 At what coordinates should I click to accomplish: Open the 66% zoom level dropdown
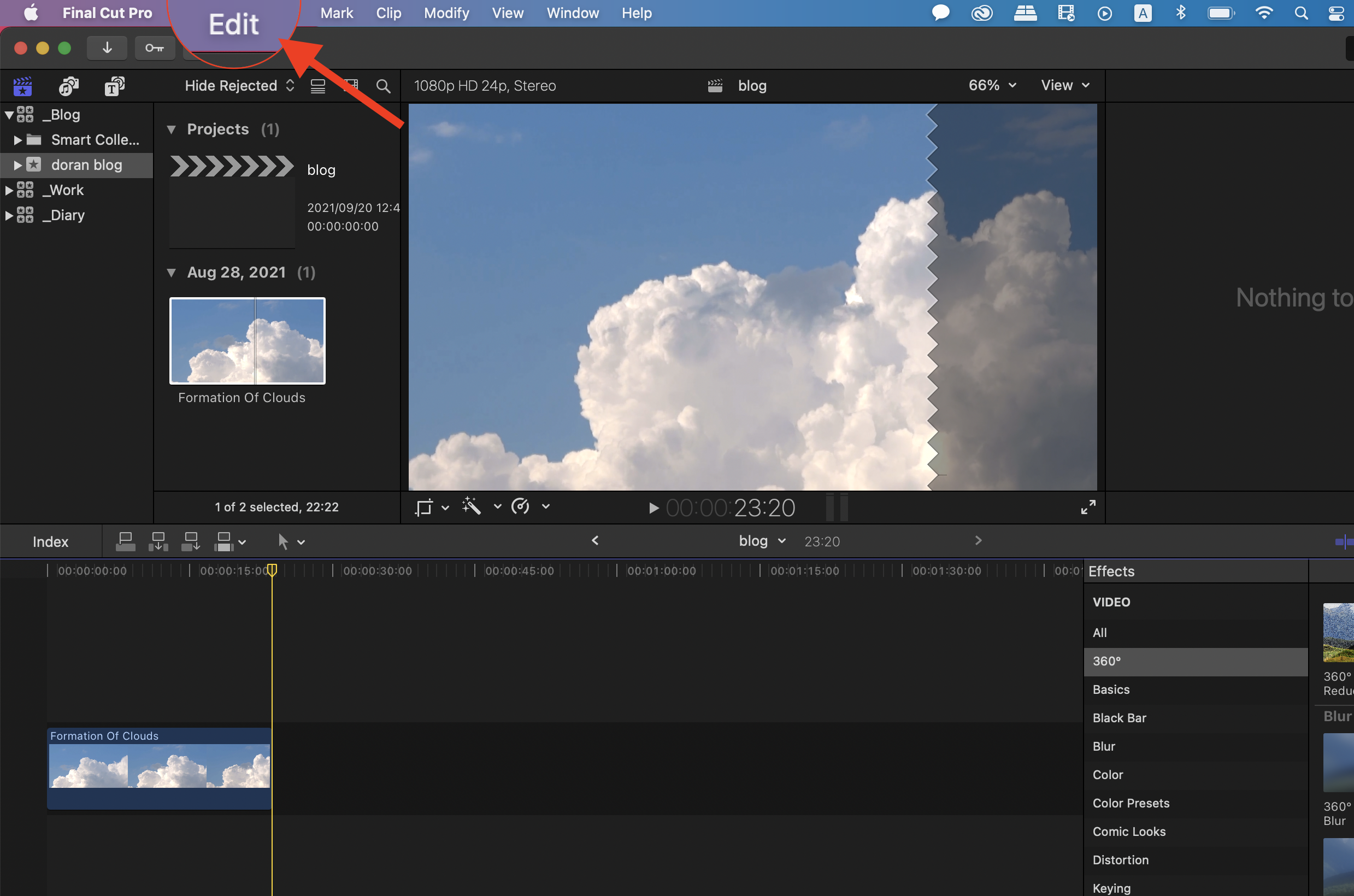click(992, 86)
